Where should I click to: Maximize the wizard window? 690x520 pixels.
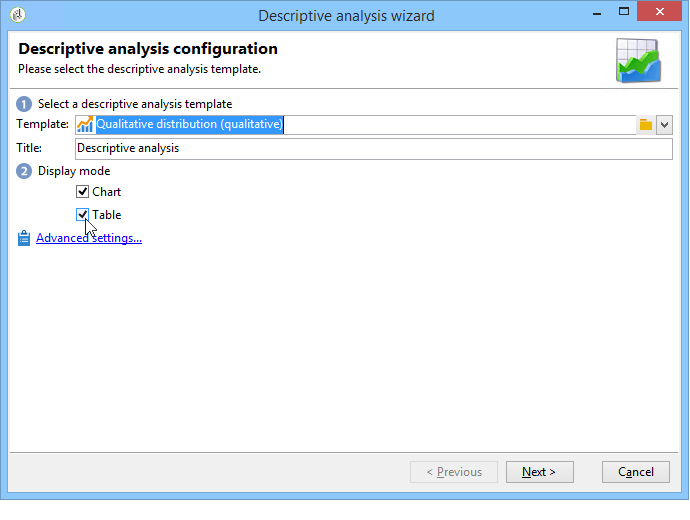pos(624,12)
